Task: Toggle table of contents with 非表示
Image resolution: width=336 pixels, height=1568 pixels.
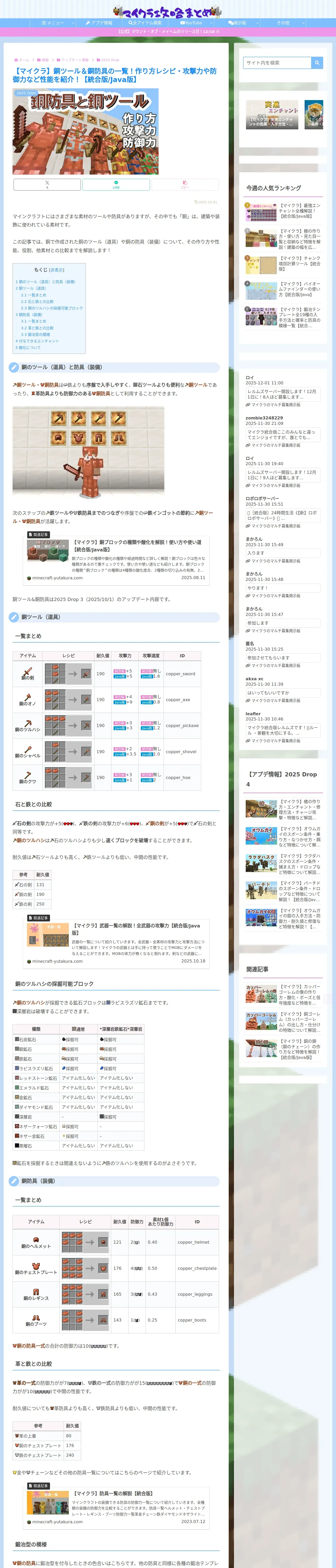Action: (57, 270)
